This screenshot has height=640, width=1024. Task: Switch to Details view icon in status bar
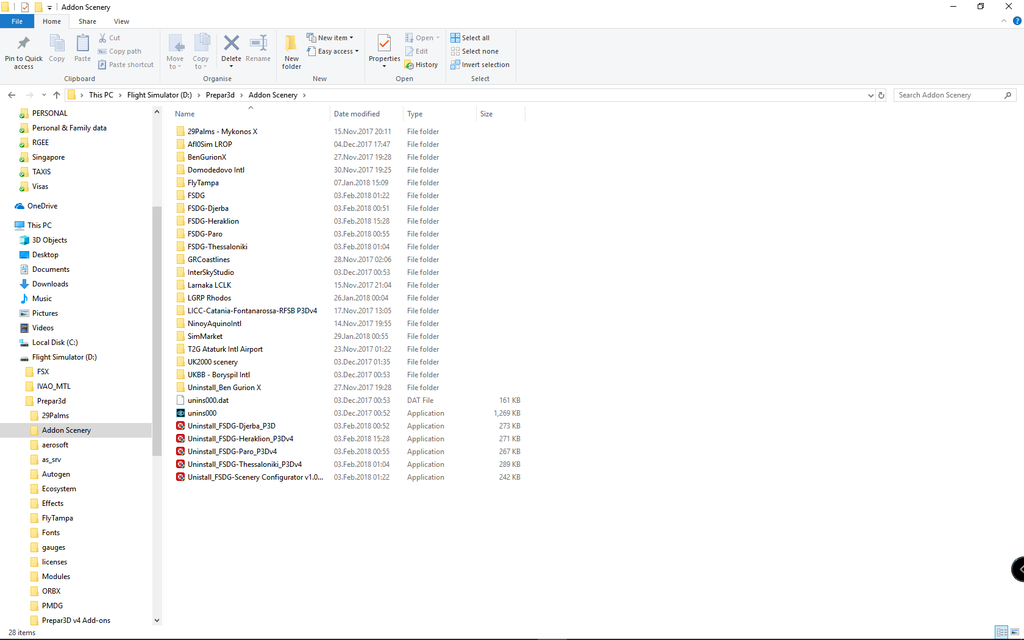point(1001,632)
